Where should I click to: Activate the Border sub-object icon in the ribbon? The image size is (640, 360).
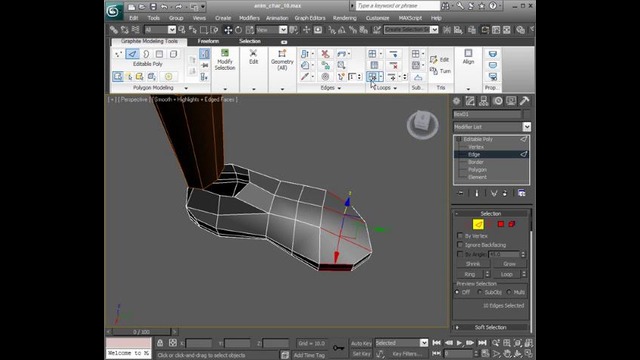coord(146,54)
